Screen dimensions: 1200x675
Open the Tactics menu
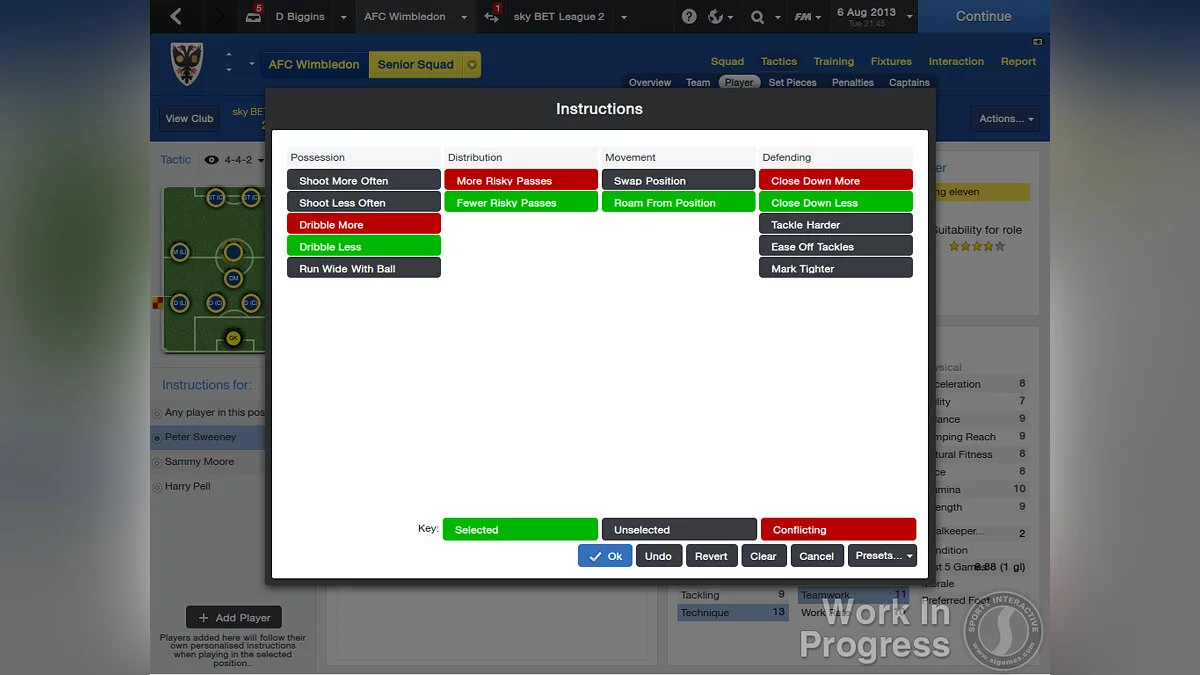tap(778, 62)
